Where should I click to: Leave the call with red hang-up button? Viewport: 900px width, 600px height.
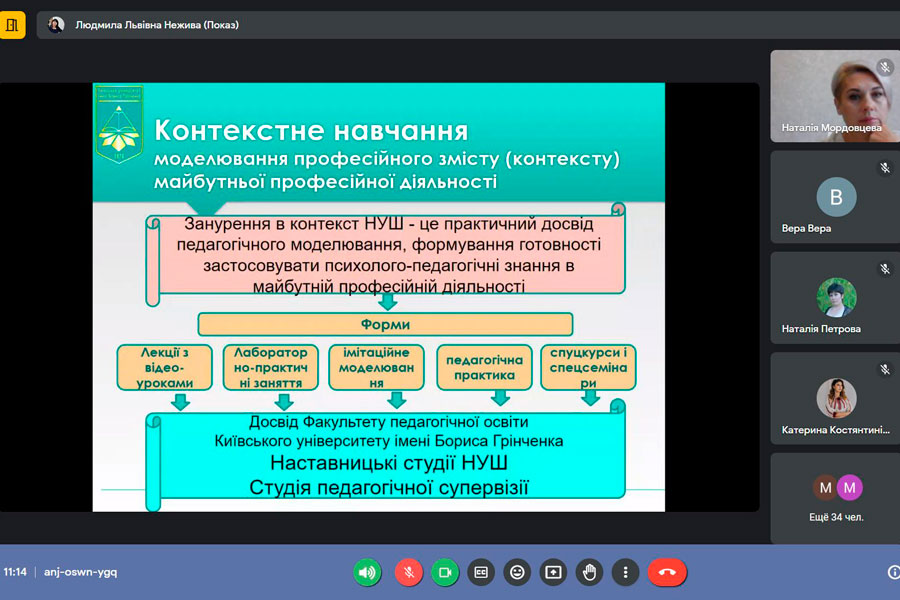(x=667, y=572)
